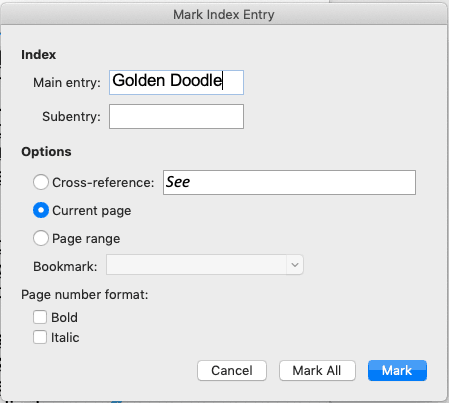Viewport: 449px width, 403px height.
Task: Click the Cross-reference 'See' text box
Action: click(x=289, y=182)
